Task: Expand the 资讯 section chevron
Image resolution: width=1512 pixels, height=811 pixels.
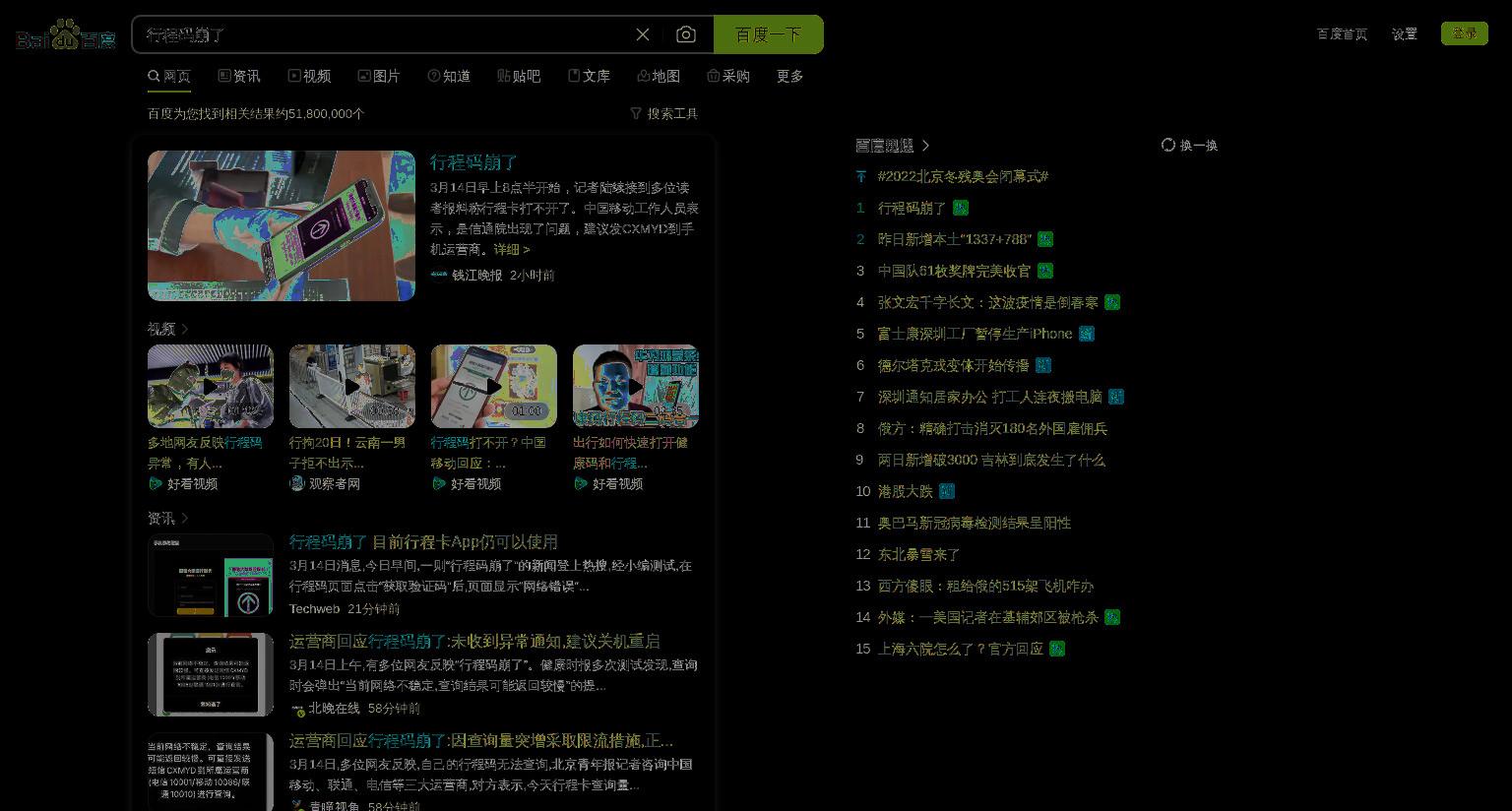Action: click(185, 518)
